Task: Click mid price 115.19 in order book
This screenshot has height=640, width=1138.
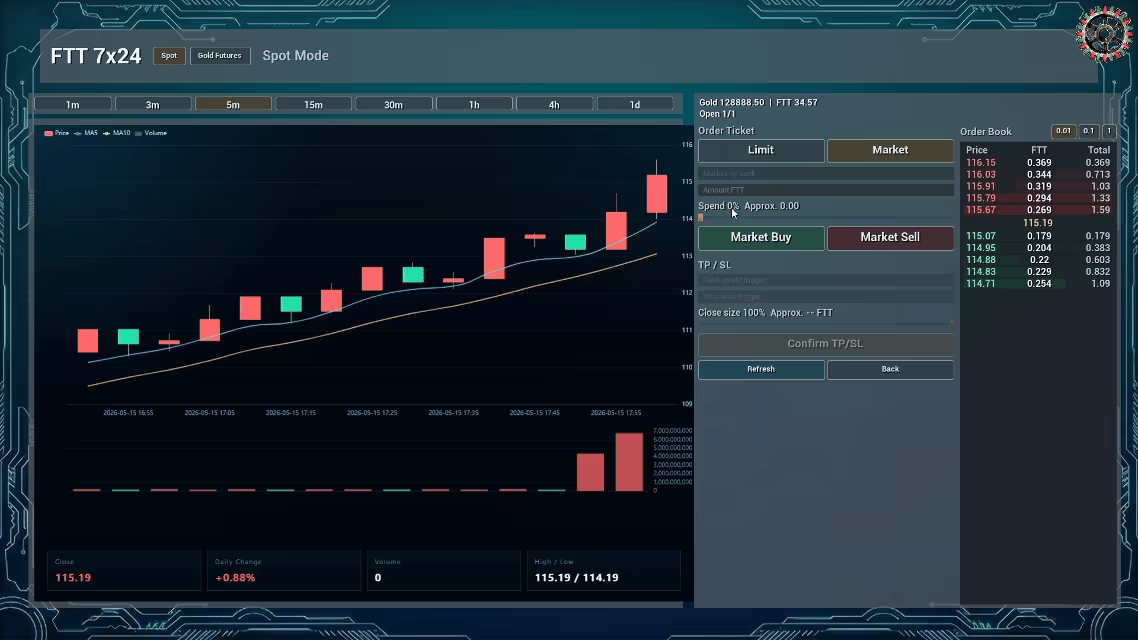Action: click(1037, 223)
